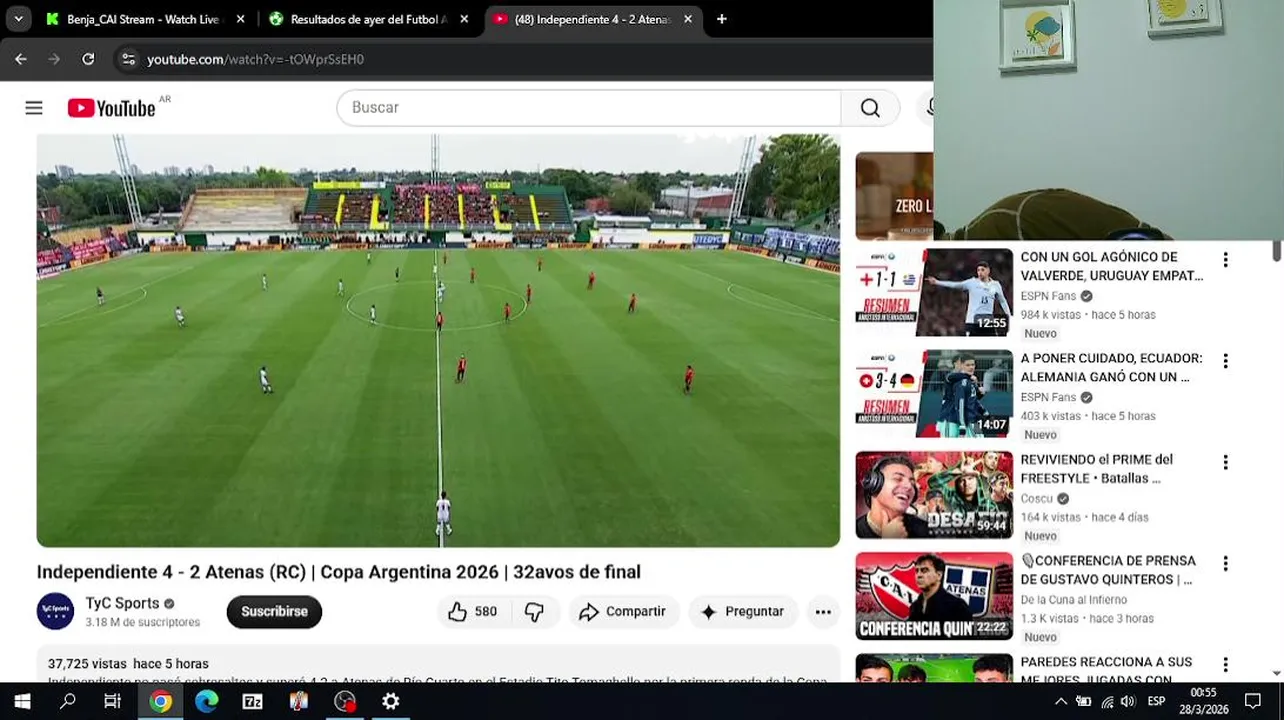This screenshot has width=1284, height=720.
Task: Expand the video description box
Action: [x=438, y=666]
